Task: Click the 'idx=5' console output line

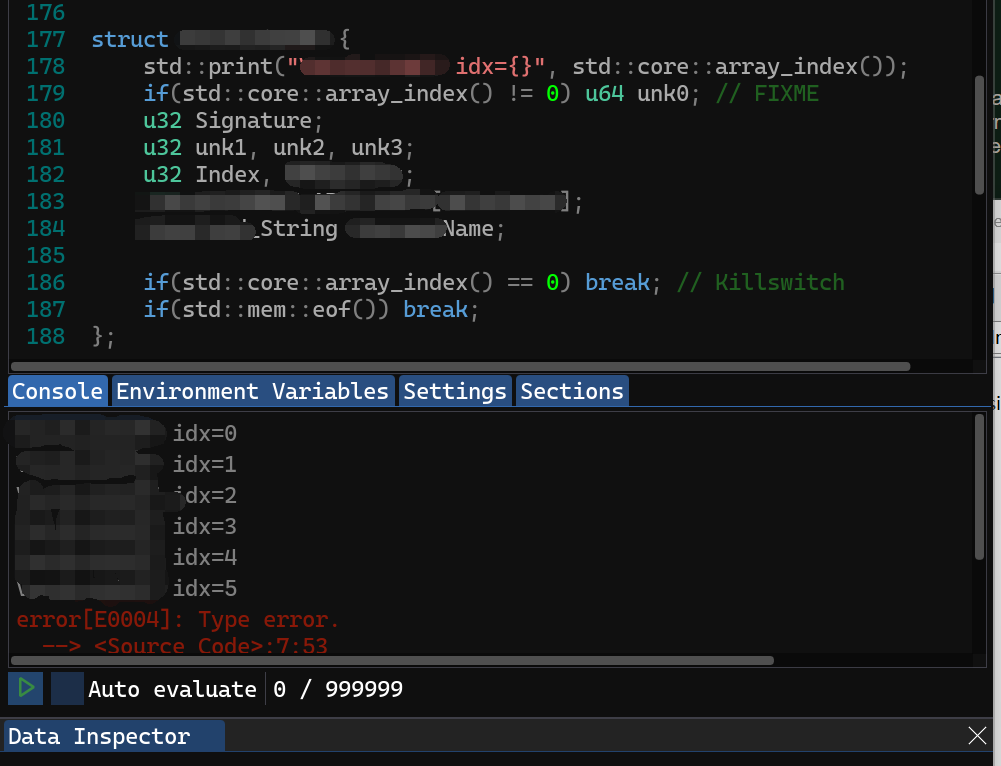Action: [205, 589]
